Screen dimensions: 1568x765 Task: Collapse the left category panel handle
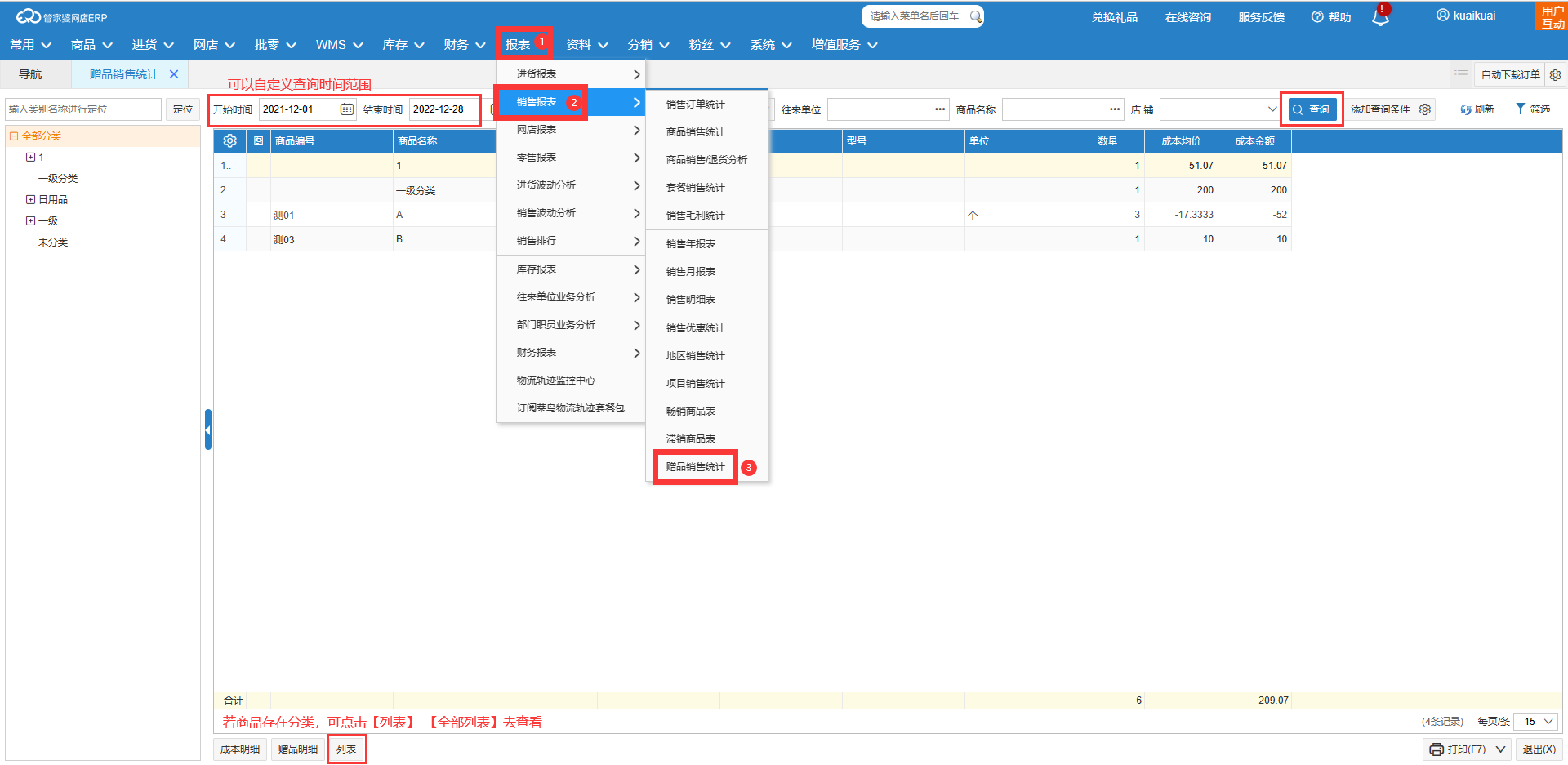coord(208,429)
